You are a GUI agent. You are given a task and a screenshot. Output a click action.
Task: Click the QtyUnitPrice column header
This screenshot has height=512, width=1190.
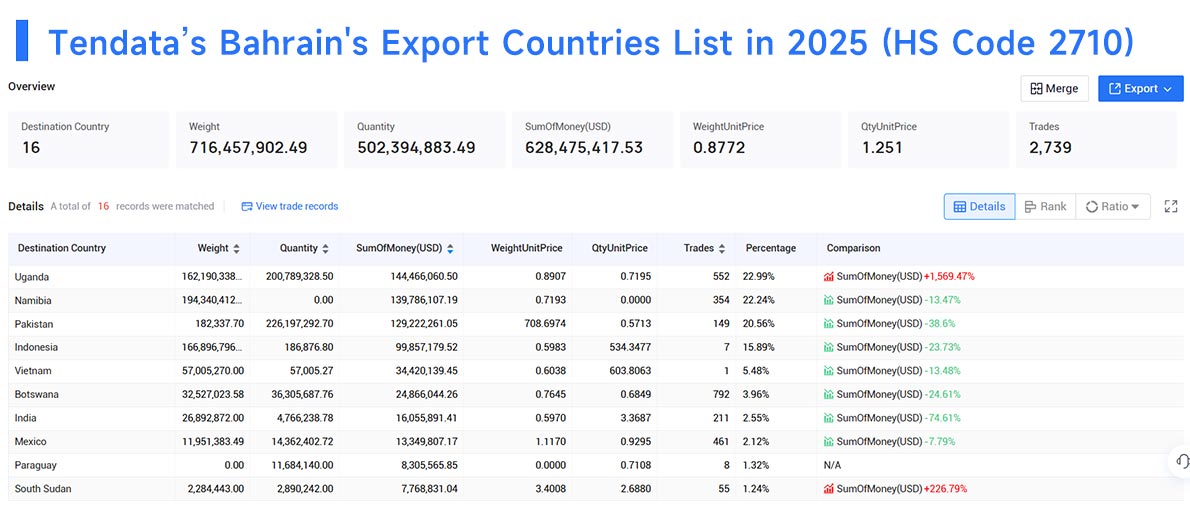[x=620, y=248]
